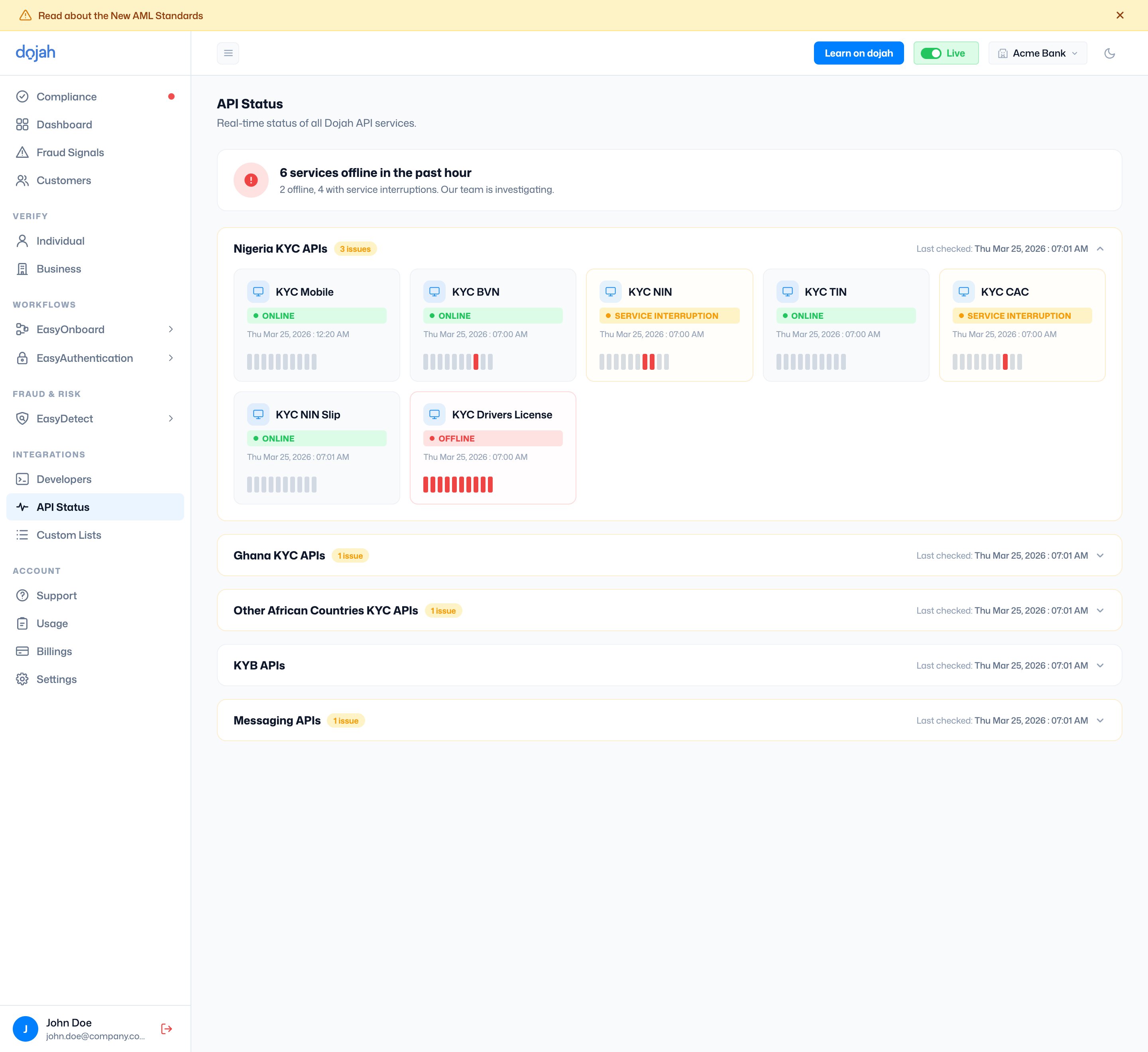Click the Billings credit card icon
Image resolution: width=1148 pixels, height=1052 pixels.
point(22,651)
